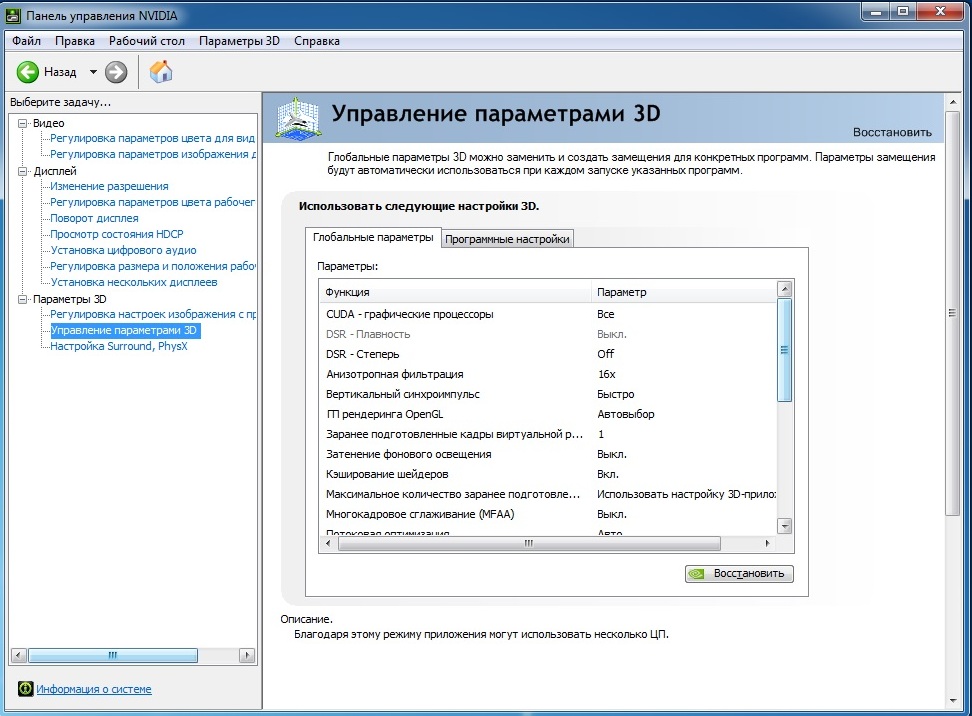The height and width of the screenshot is (716, 972).
Task: Click the Функция column header
Action: tap(455, 292)
